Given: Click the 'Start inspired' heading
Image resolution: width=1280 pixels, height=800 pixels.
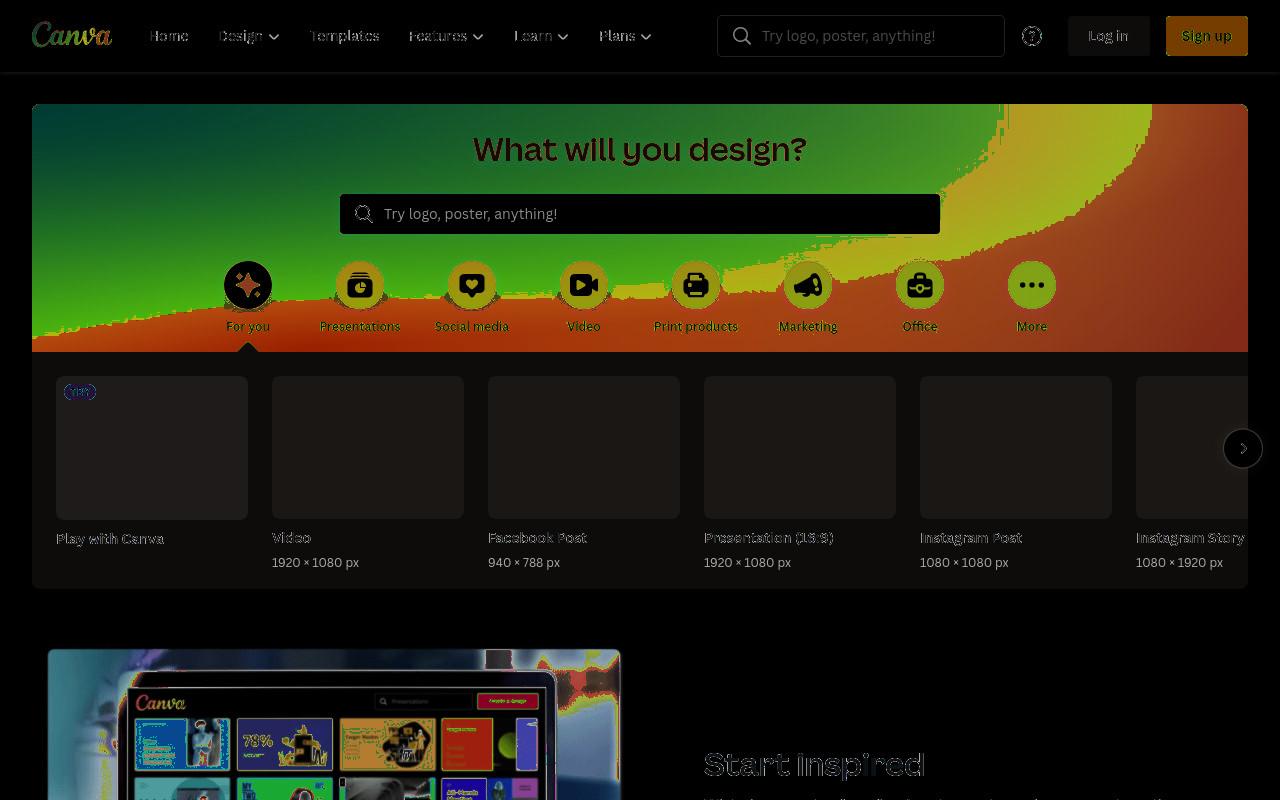Looking at the screenshot, I should 814,764.
